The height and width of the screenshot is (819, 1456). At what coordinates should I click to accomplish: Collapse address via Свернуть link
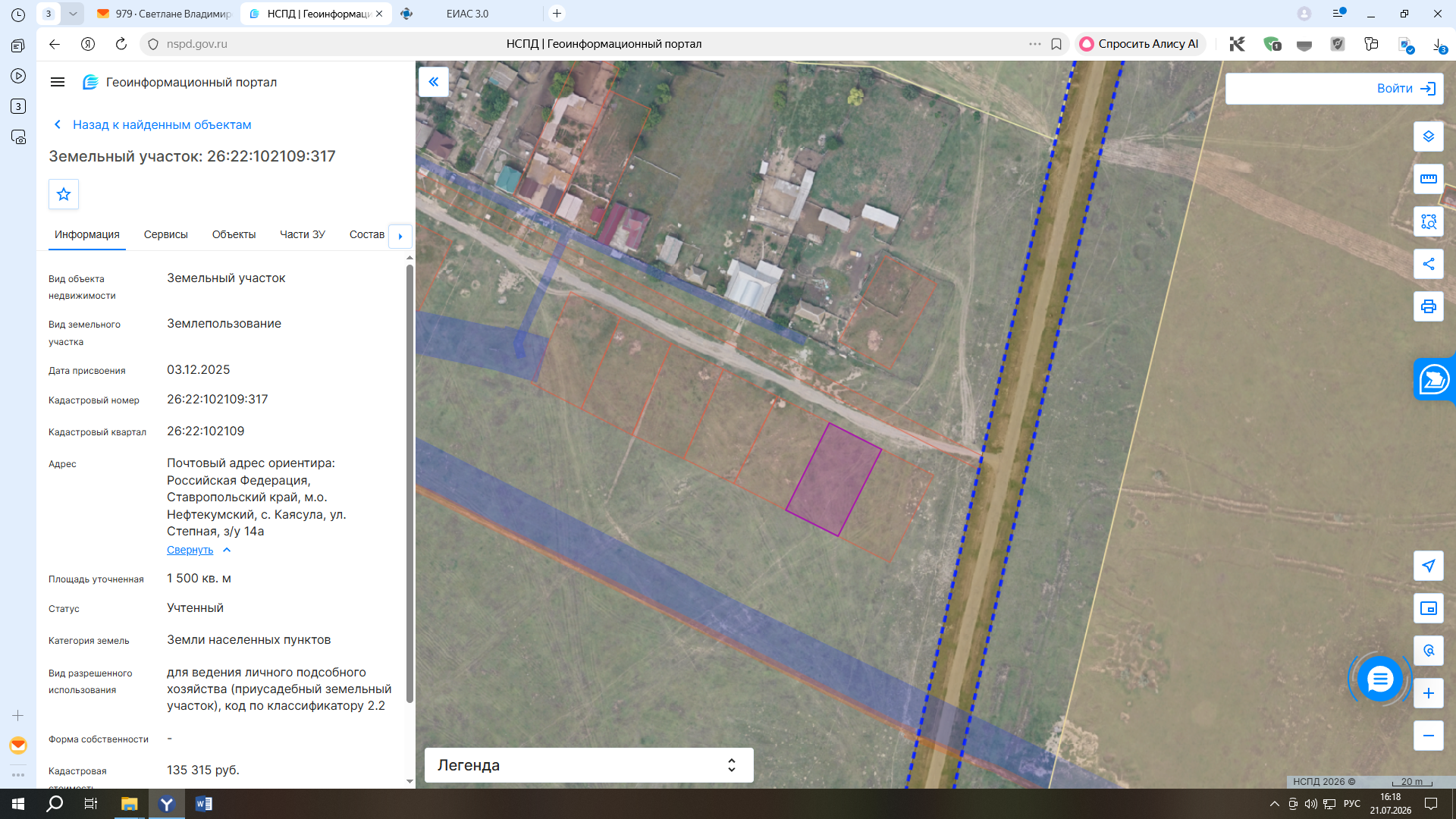click(x=190, y=550)
